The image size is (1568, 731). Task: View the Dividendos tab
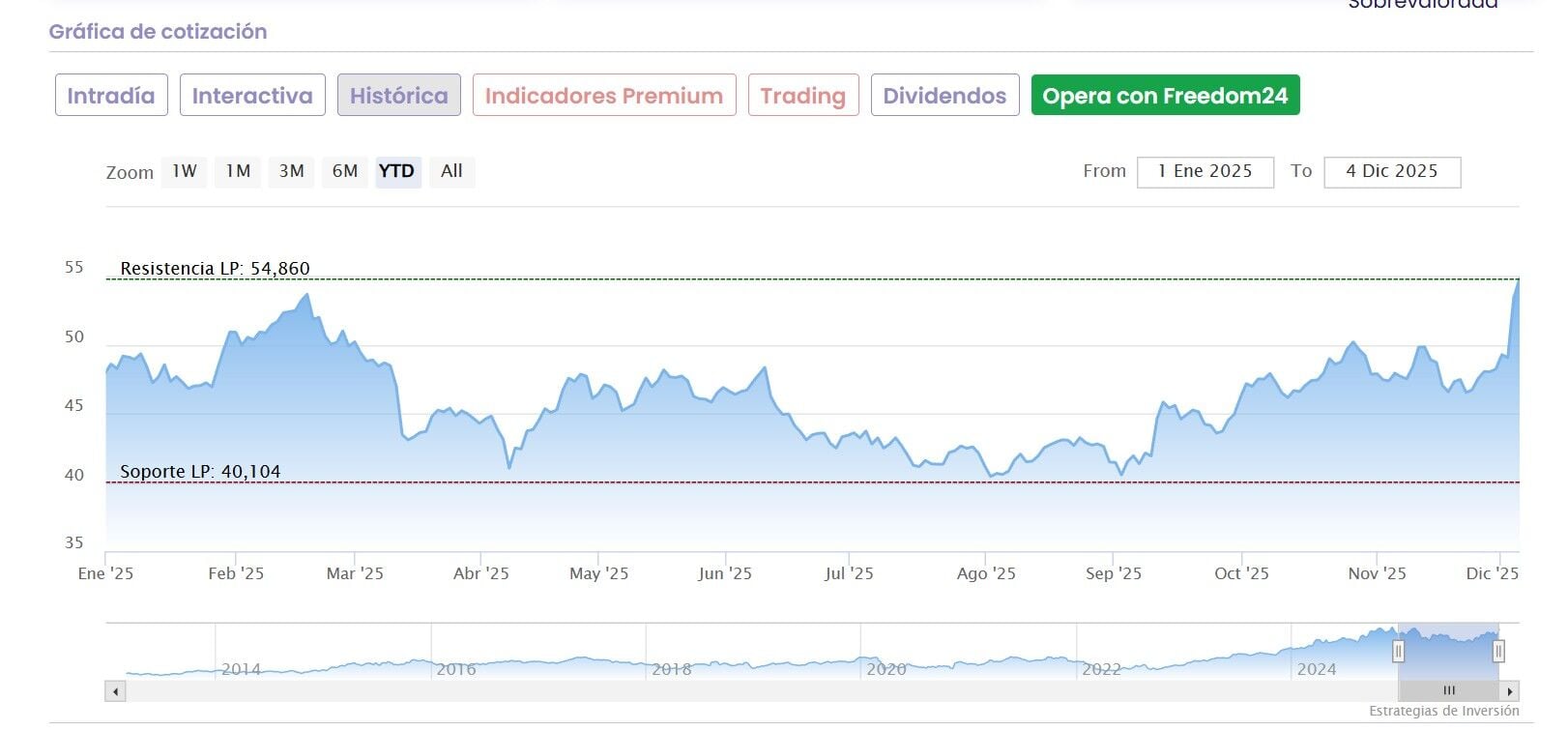point(944,96)
